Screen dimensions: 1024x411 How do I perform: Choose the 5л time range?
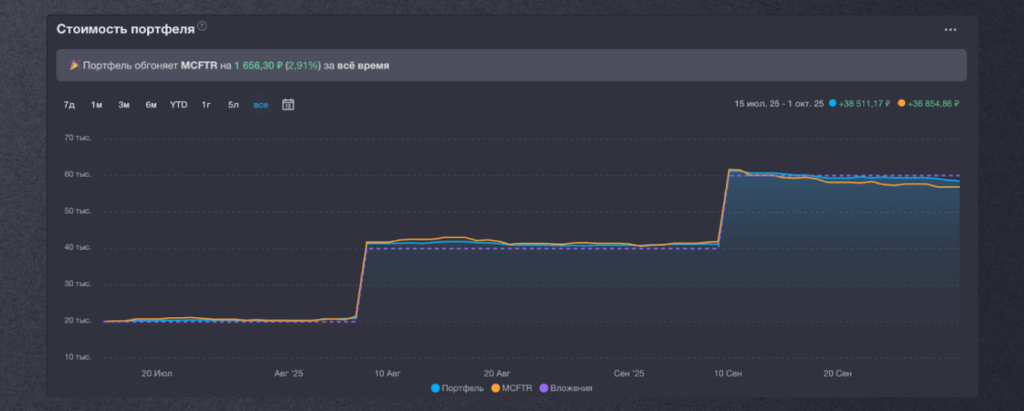tap(233, 104)
